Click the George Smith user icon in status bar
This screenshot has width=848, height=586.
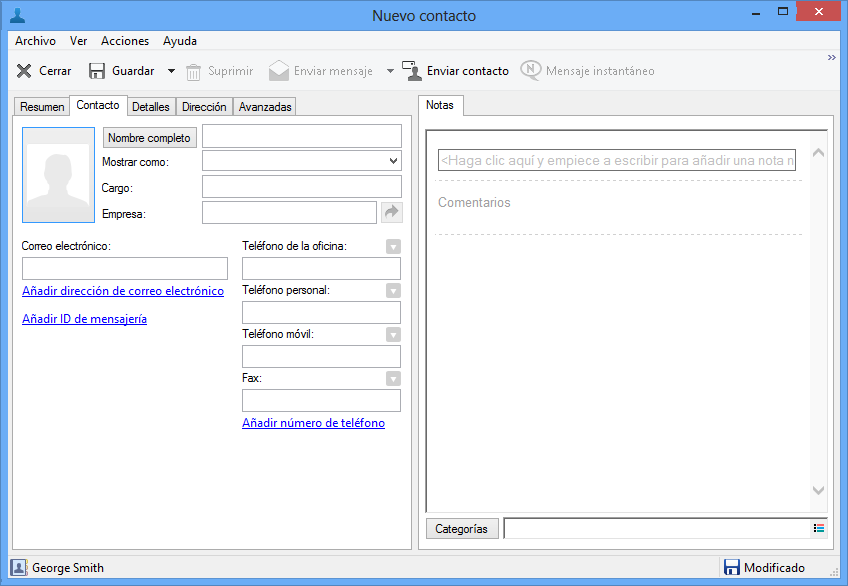tap(18, 568)
